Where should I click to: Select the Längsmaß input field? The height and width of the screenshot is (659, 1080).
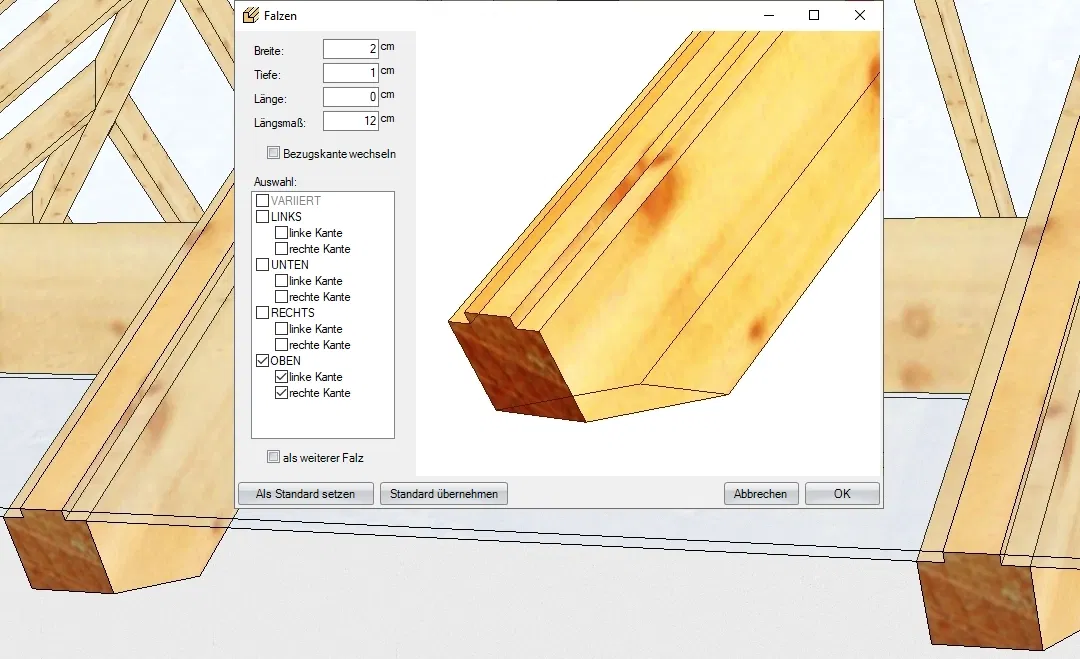[350, 121]
